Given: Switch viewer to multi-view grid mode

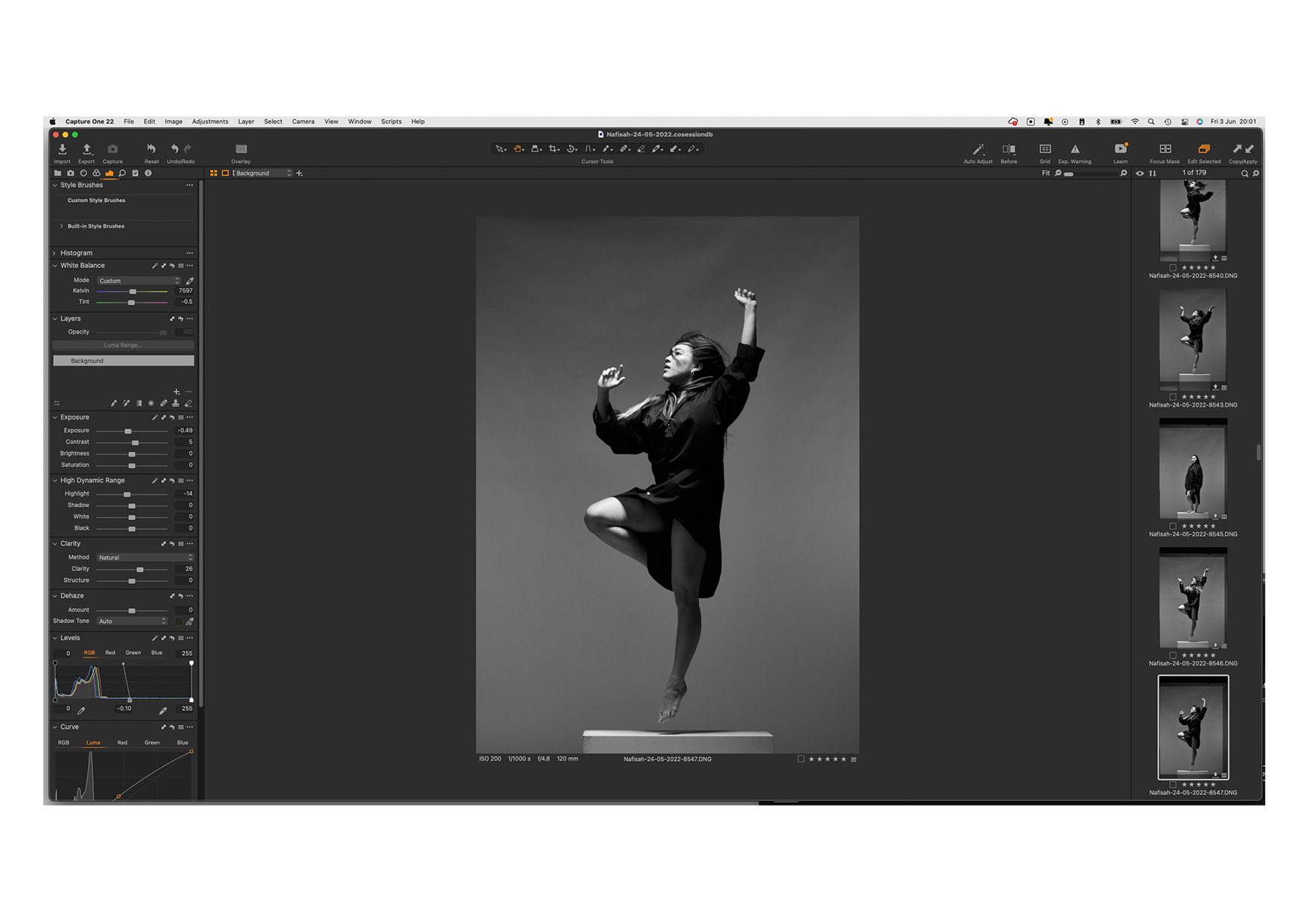Looking at the screenshot, I should pos(213,173).
